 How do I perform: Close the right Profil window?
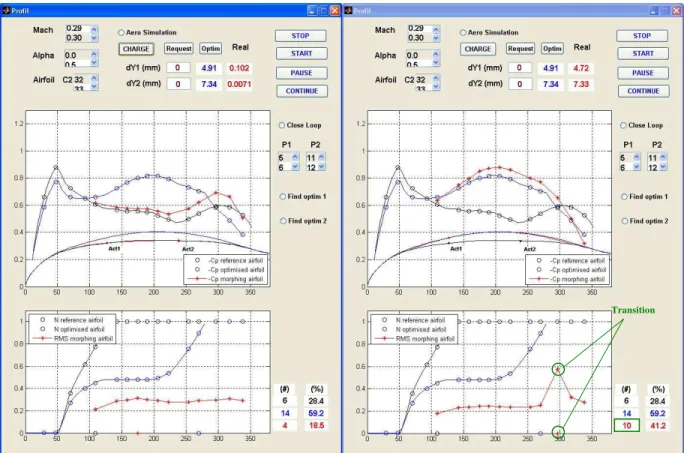677,10
